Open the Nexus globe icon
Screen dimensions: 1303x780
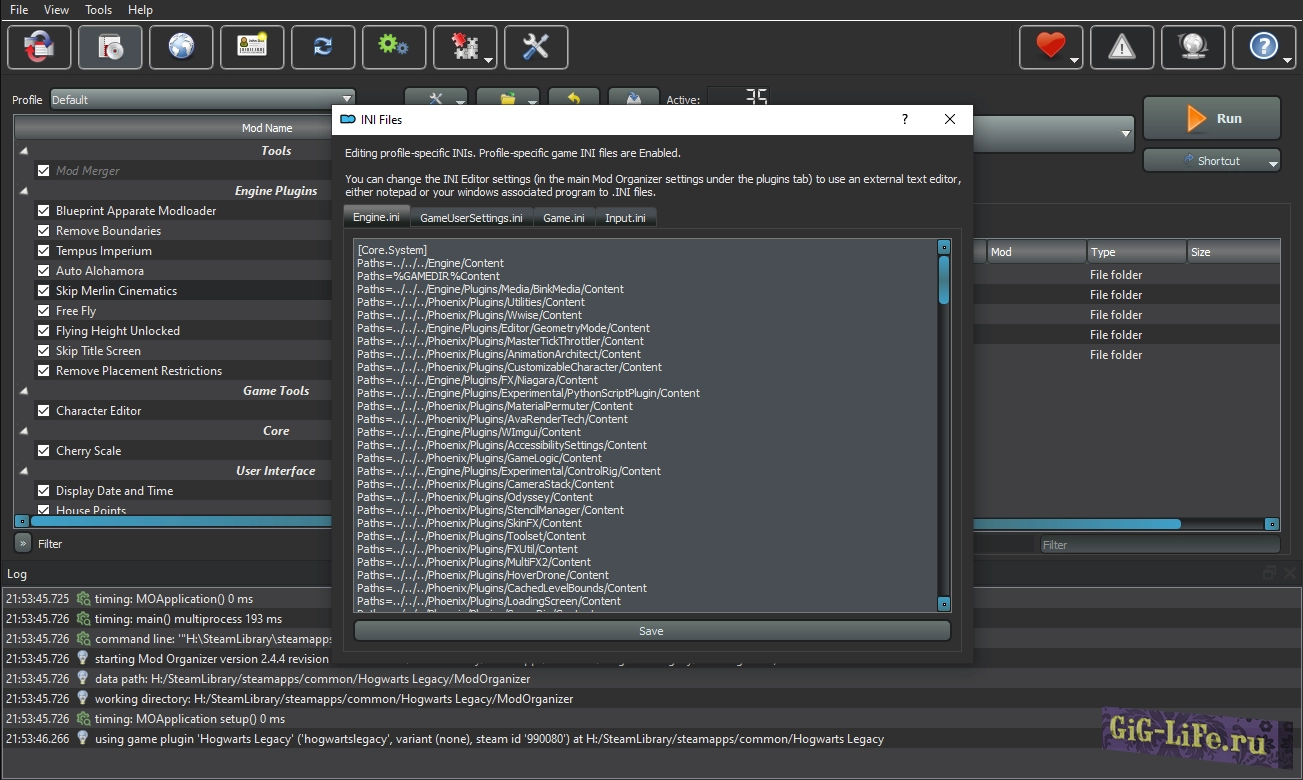[181, 47]
